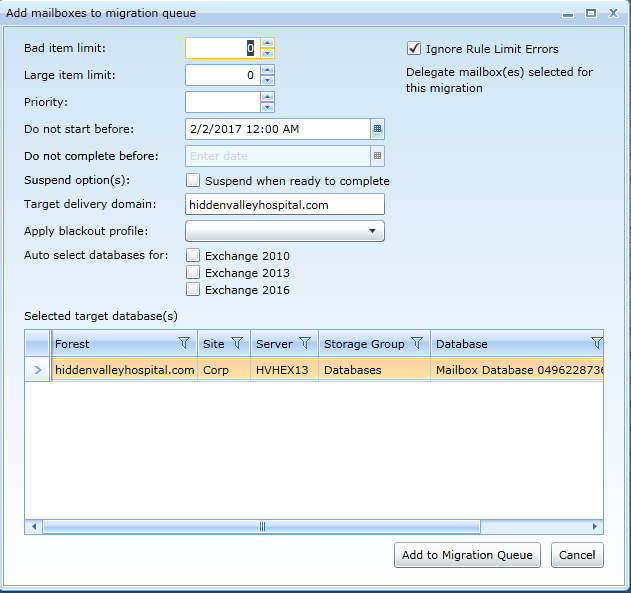
Task: Select the Databases storage group cell
Action: click(x=375, y=370)
